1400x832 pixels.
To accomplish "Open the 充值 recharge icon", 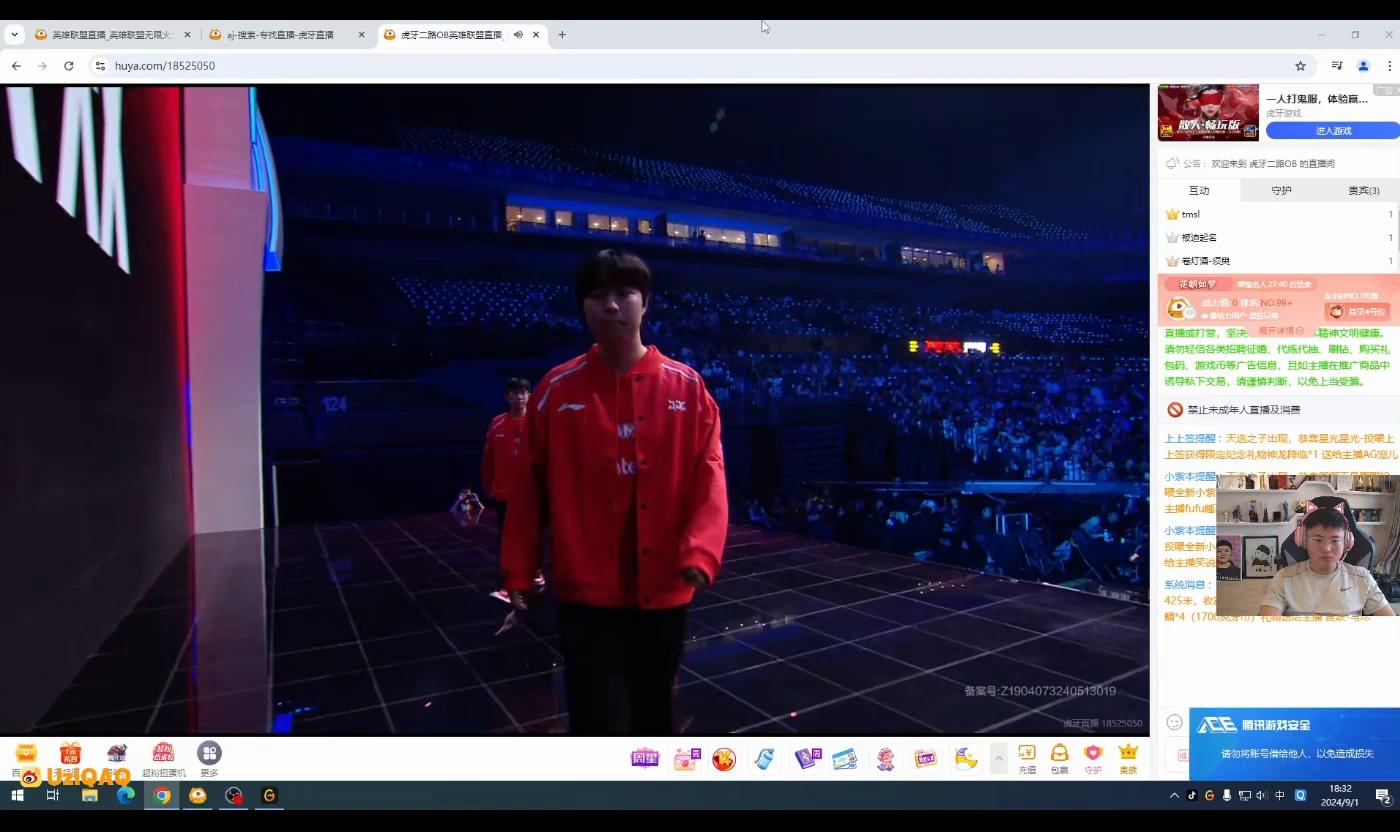I will [1027, 758].
